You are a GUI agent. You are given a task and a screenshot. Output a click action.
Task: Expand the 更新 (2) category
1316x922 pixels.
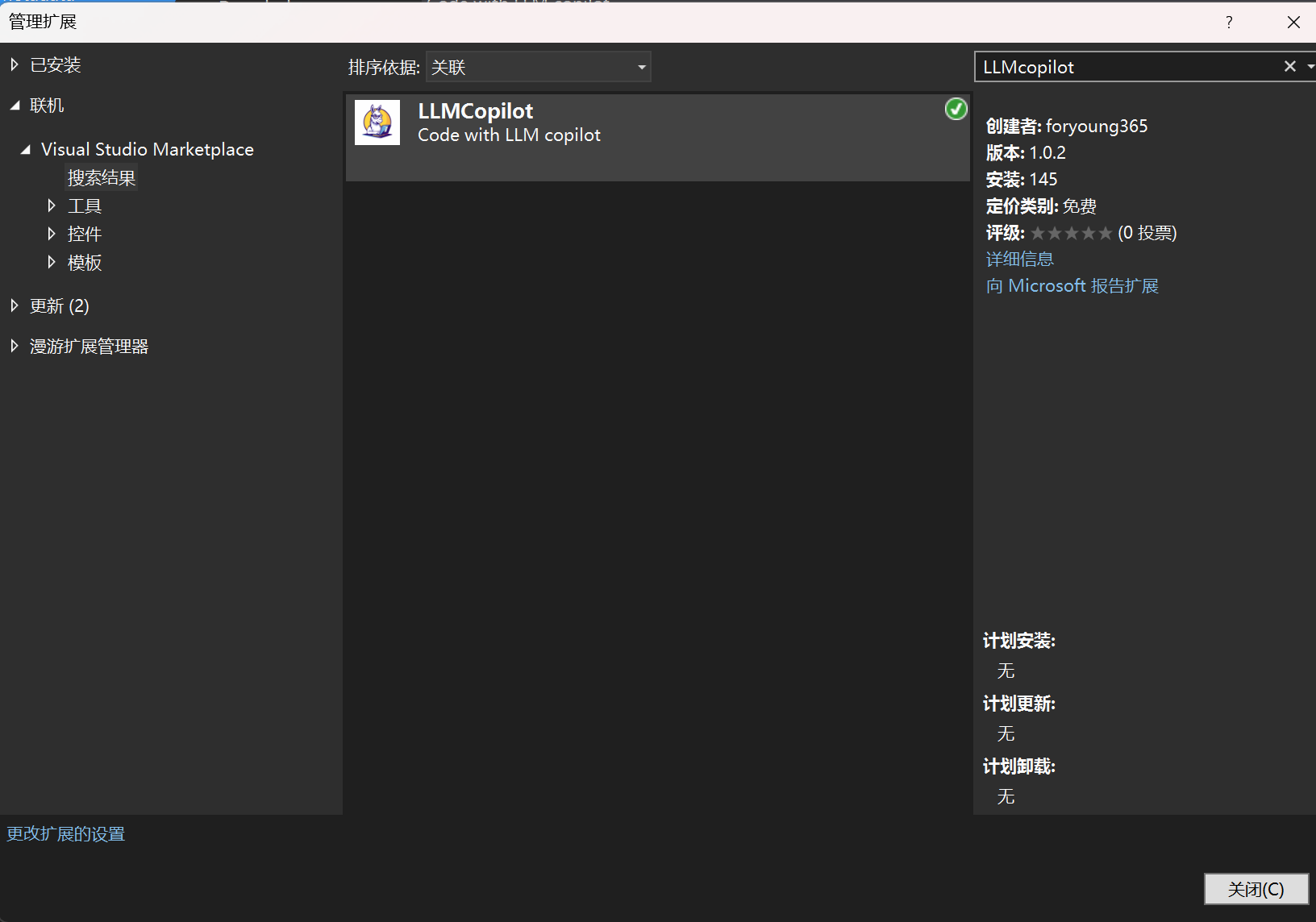tap(15, 305)
